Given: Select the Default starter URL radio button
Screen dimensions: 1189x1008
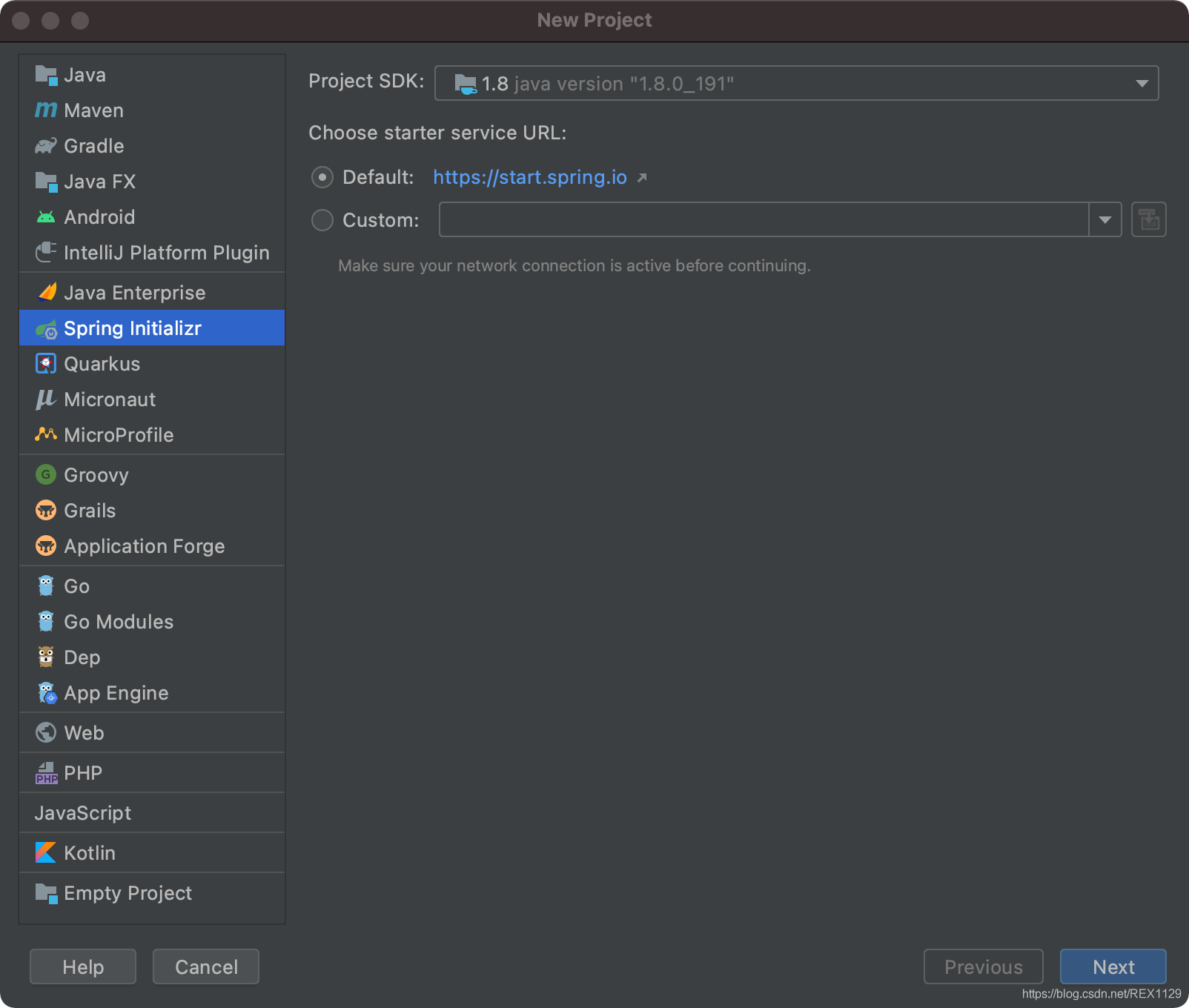Looking at the screenshot, I should click(x=322, y=177).
